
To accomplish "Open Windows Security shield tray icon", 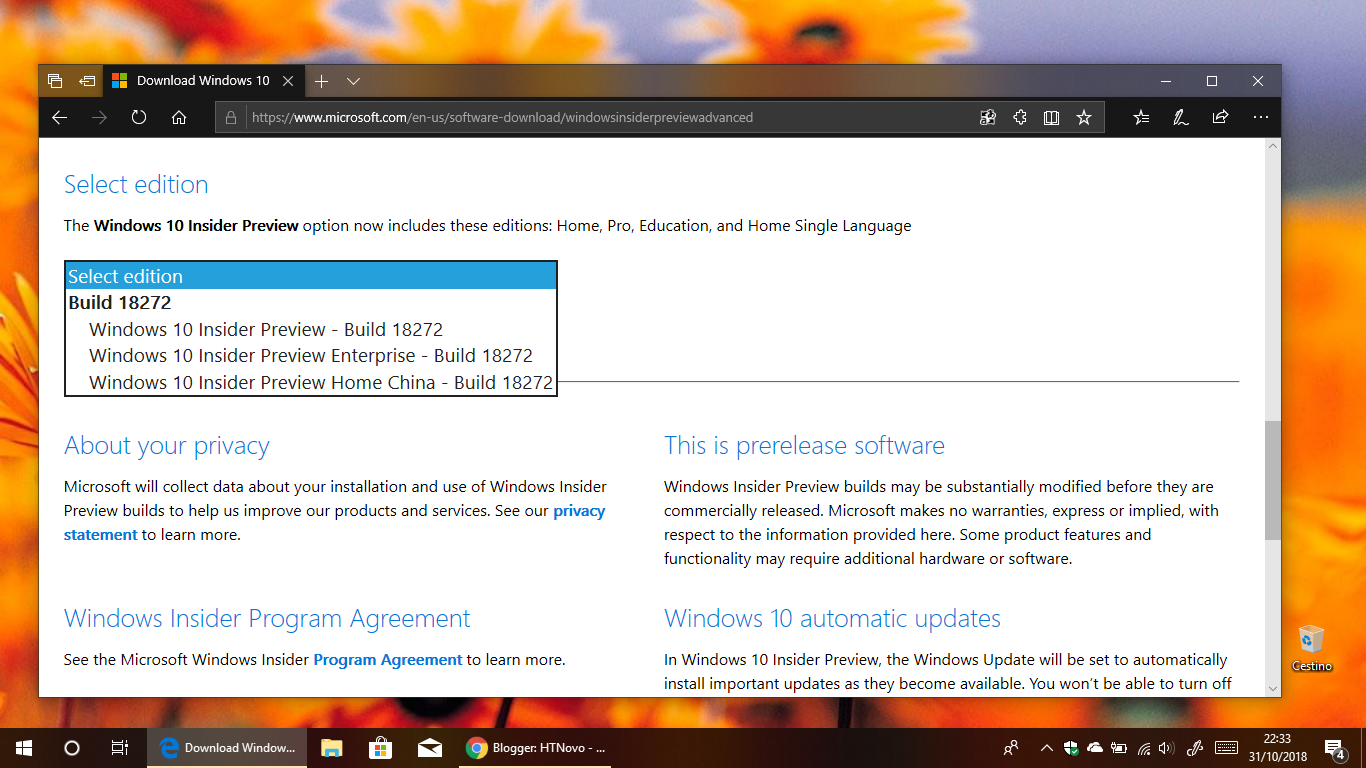I will pyautogui.click(x=1071, y=748).
